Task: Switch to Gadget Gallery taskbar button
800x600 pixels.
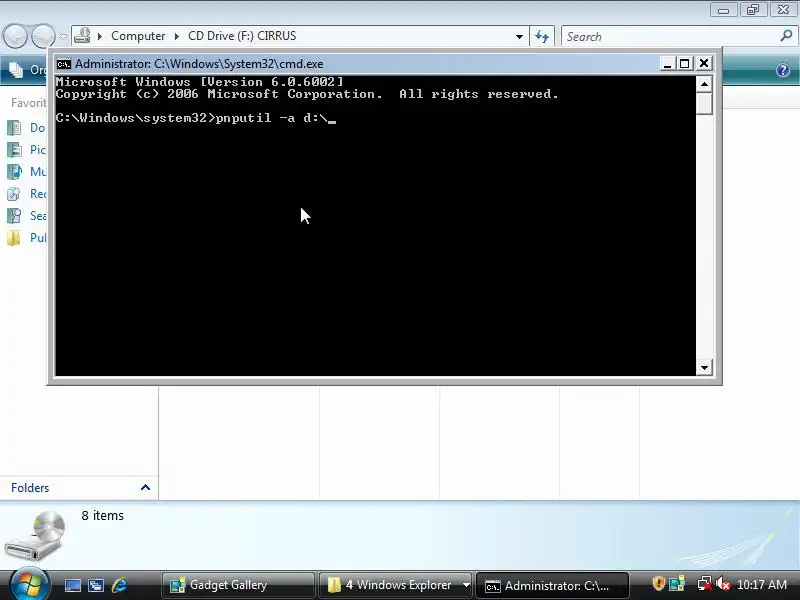Action: (x=238, y=585)
